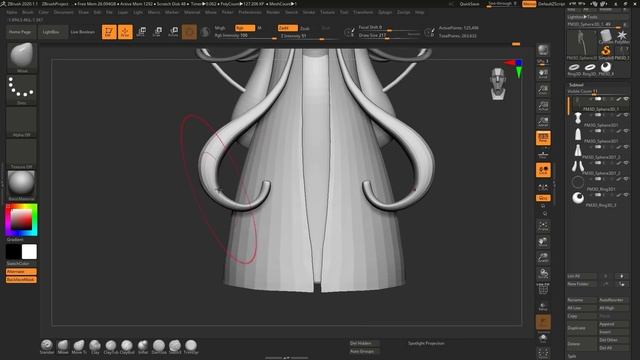Open the Brush menu
Viewport: 640px width, 360px height.
pyautogui.click(x=28, y=12)
